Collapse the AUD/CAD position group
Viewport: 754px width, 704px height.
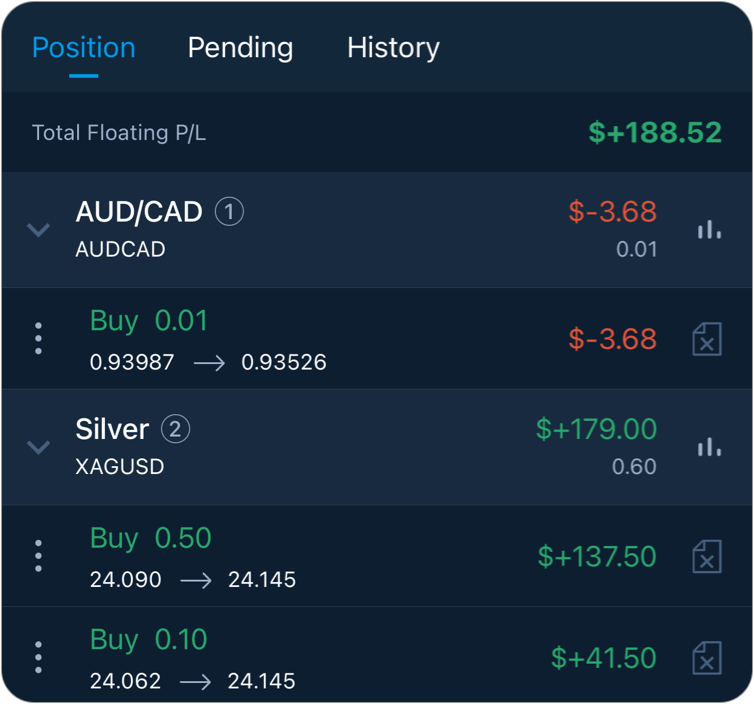pyautogui.click(x=38, y=230)
